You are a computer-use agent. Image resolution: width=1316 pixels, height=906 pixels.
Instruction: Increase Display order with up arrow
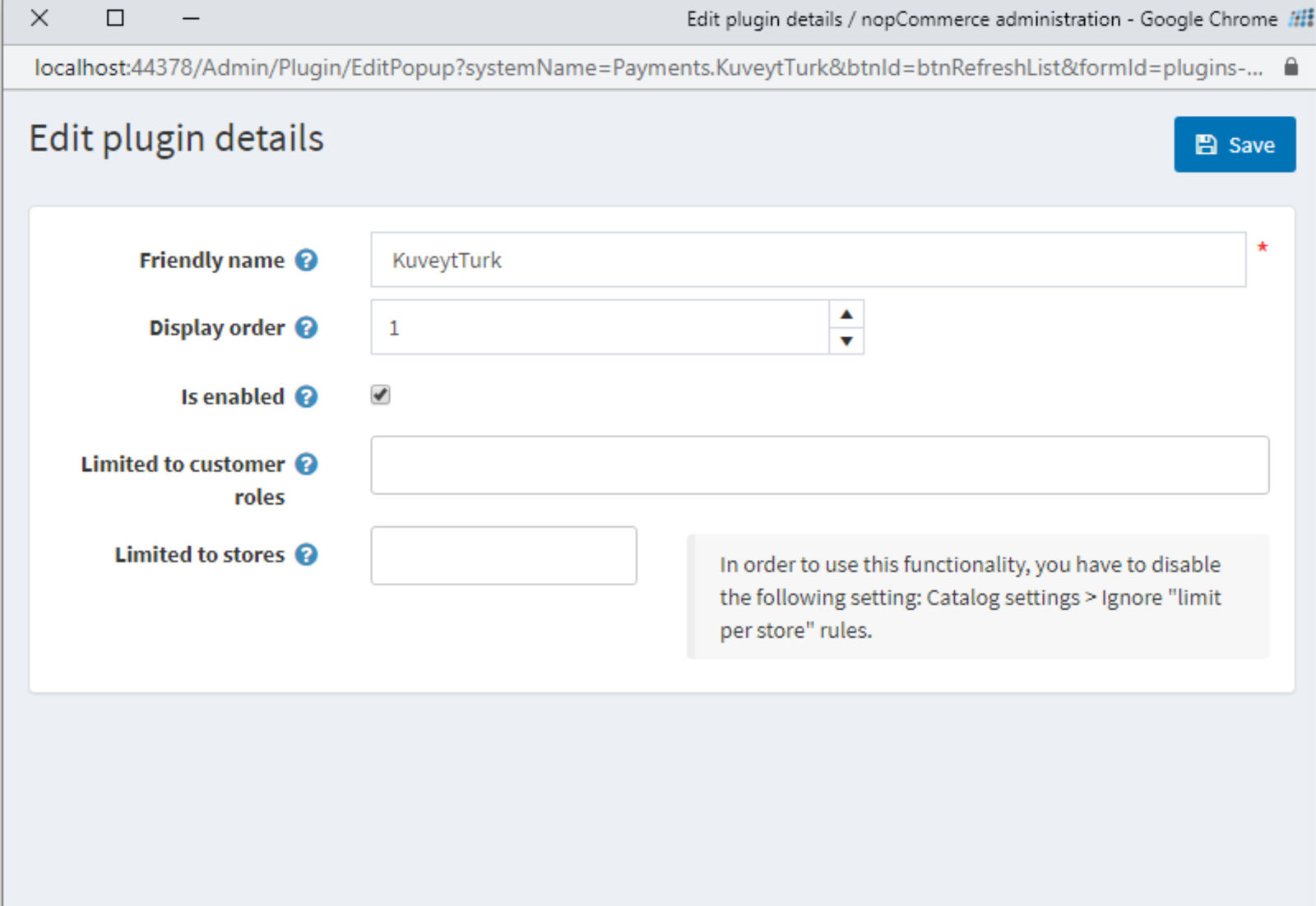coord(846,314)
